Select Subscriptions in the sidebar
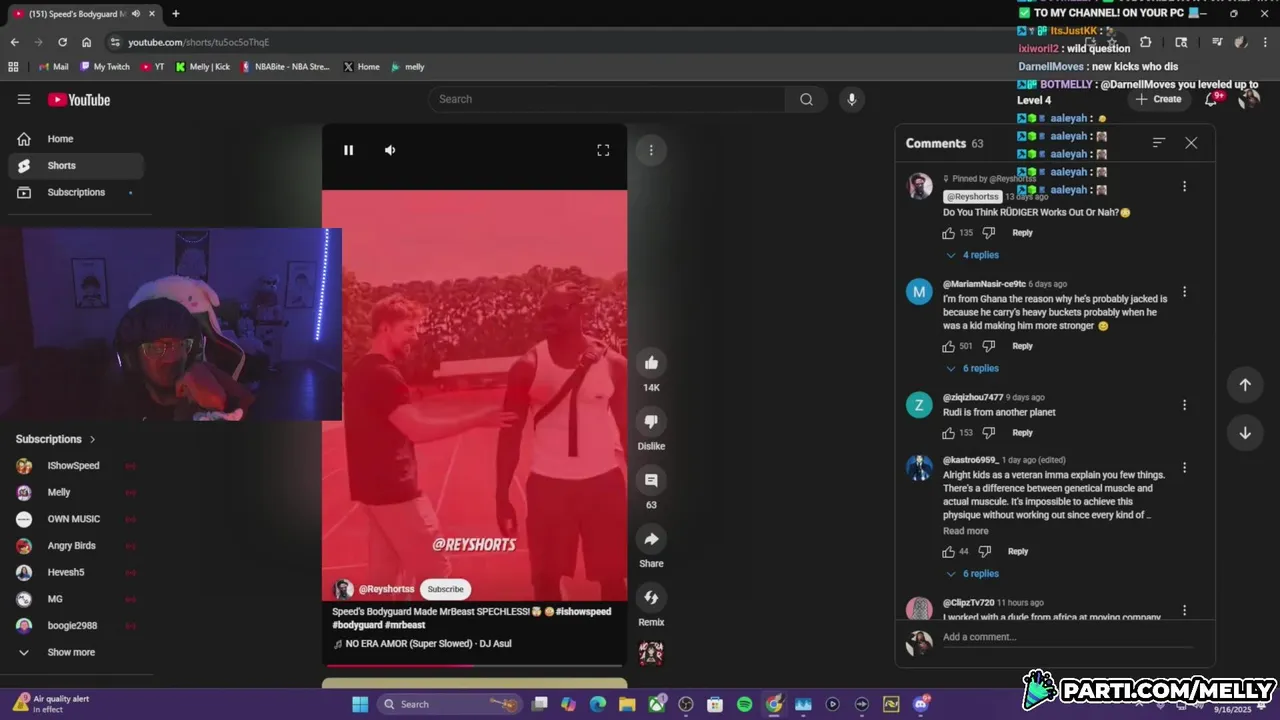The image size is (1280, 720). [76, 192]
